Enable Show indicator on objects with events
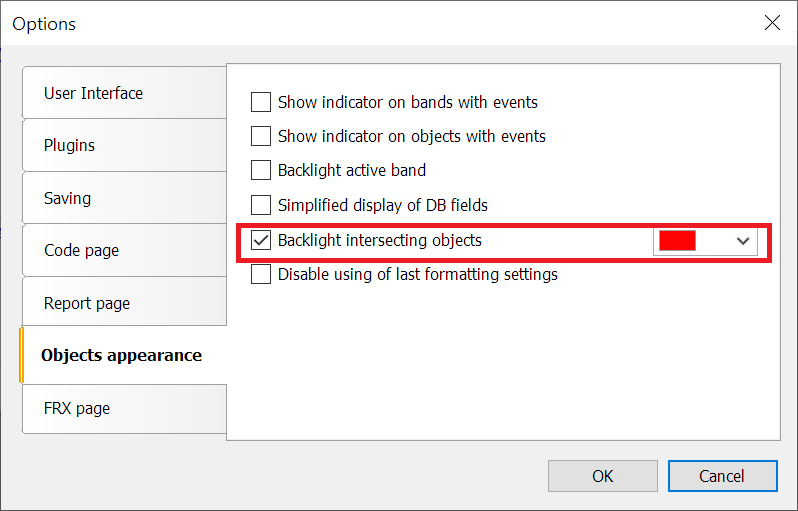The height and width of the screenshot is (511, 798). click(261, 136)
